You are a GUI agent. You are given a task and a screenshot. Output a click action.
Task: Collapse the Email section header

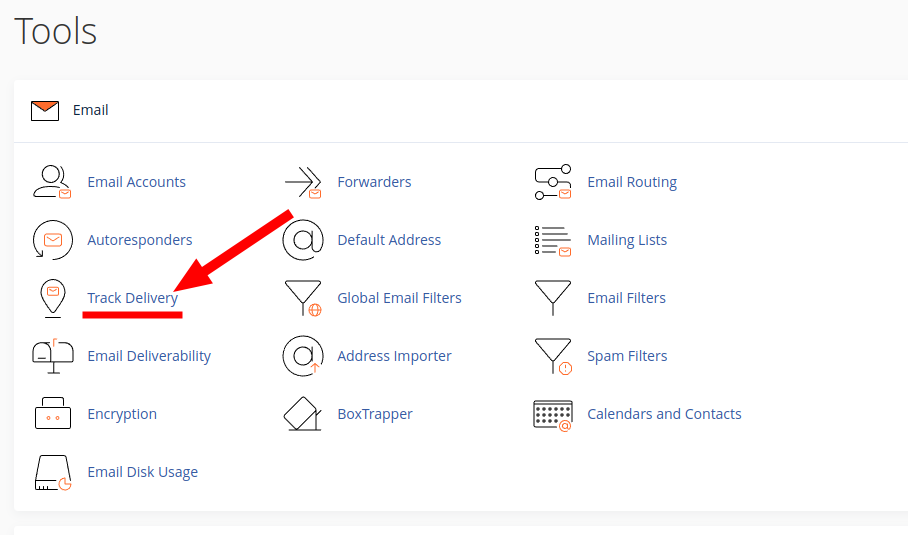coord(461,111)
